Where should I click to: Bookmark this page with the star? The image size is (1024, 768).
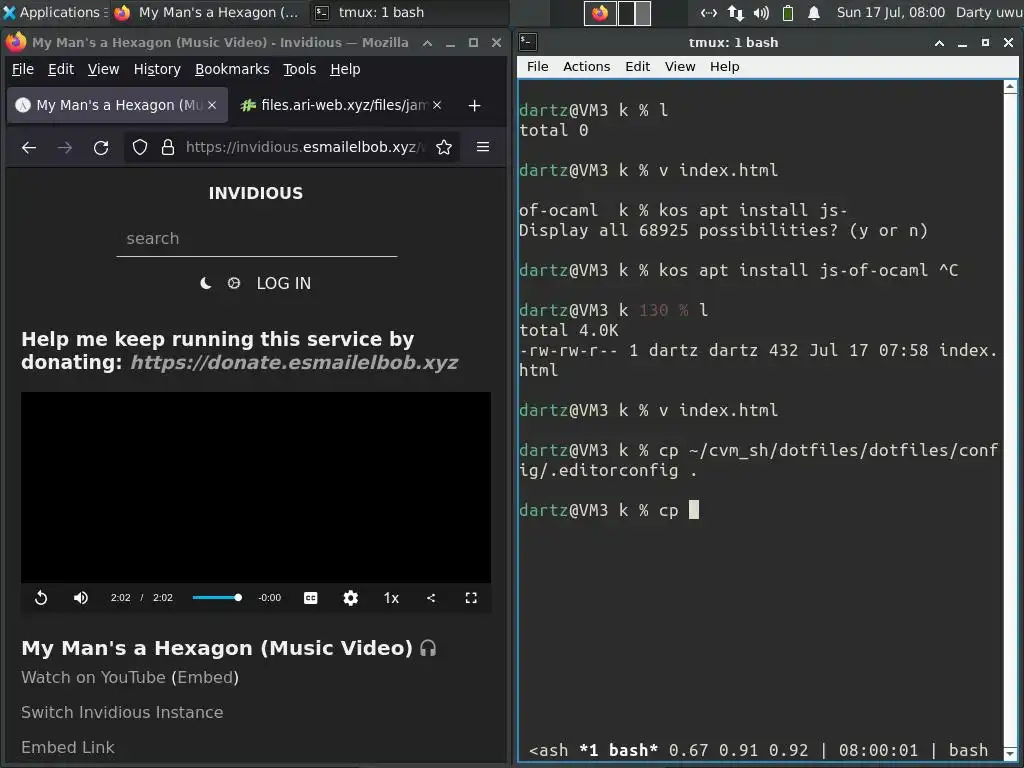444,148
